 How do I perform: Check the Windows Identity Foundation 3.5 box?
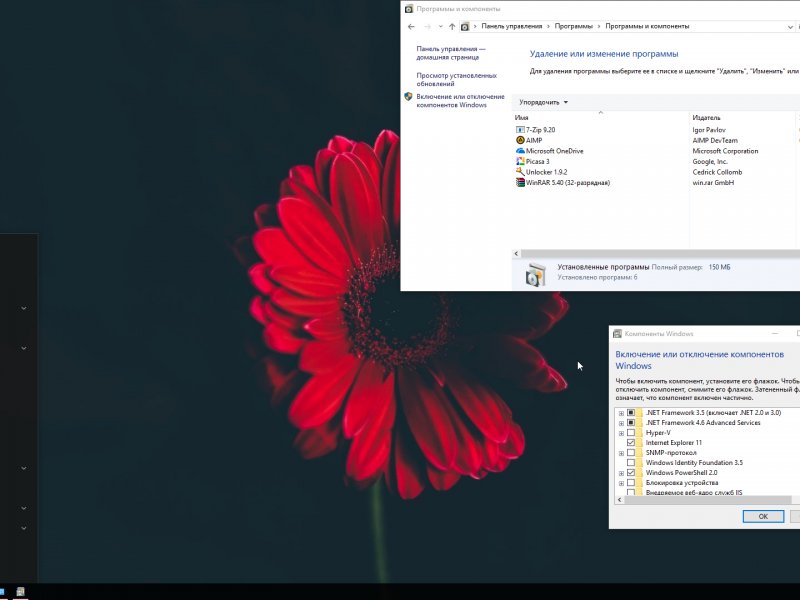click(631, 463)
